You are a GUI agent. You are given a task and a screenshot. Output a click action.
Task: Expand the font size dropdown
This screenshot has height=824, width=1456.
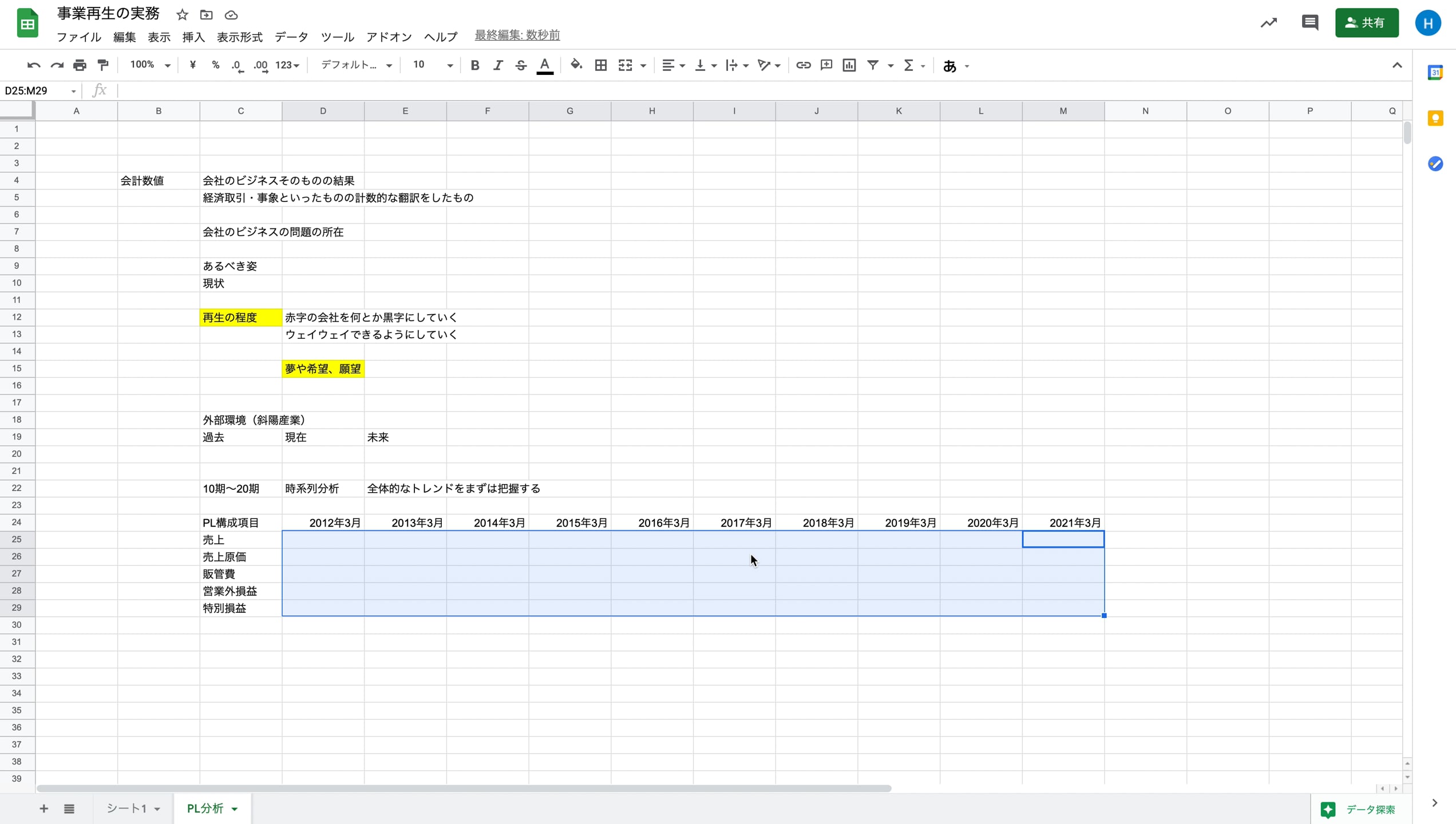point(450,65)
